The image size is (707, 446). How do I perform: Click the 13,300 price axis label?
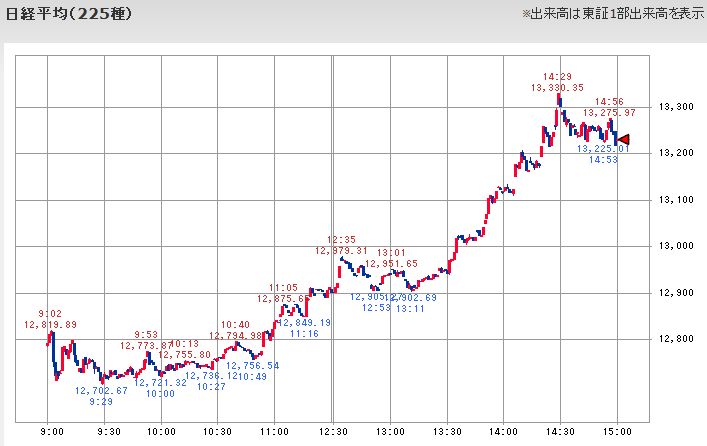coord(676,107)
